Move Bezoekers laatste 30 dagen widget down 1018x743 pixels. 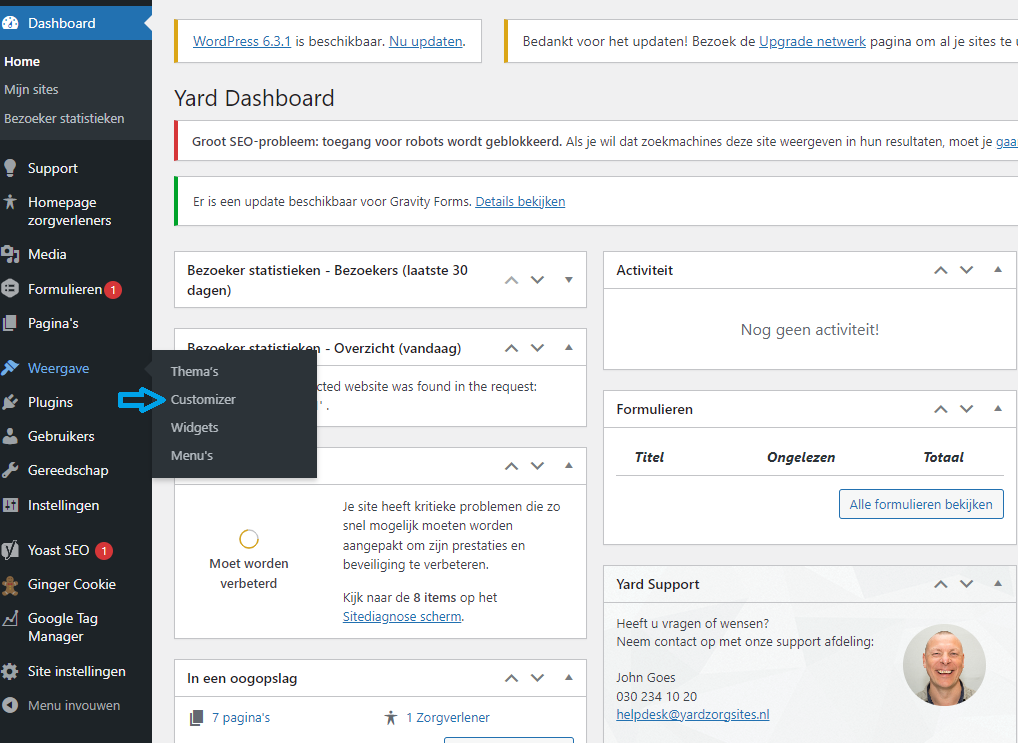coord(538,280)
